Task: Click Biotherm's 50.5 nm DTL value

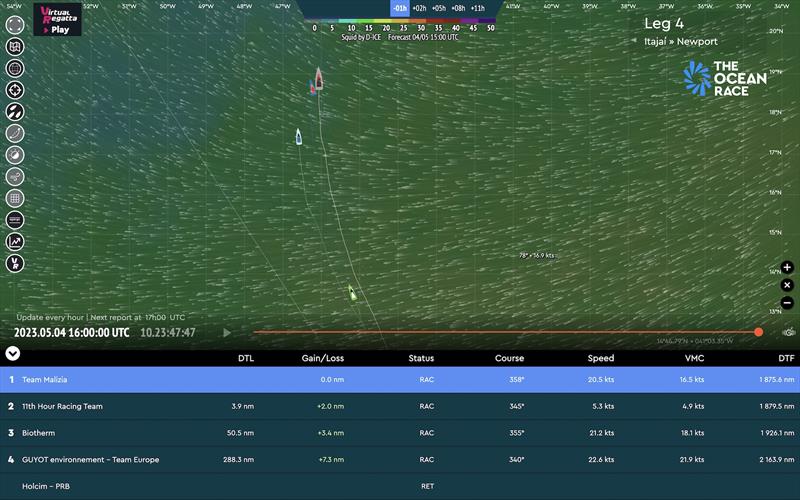Action: (240, 433)
